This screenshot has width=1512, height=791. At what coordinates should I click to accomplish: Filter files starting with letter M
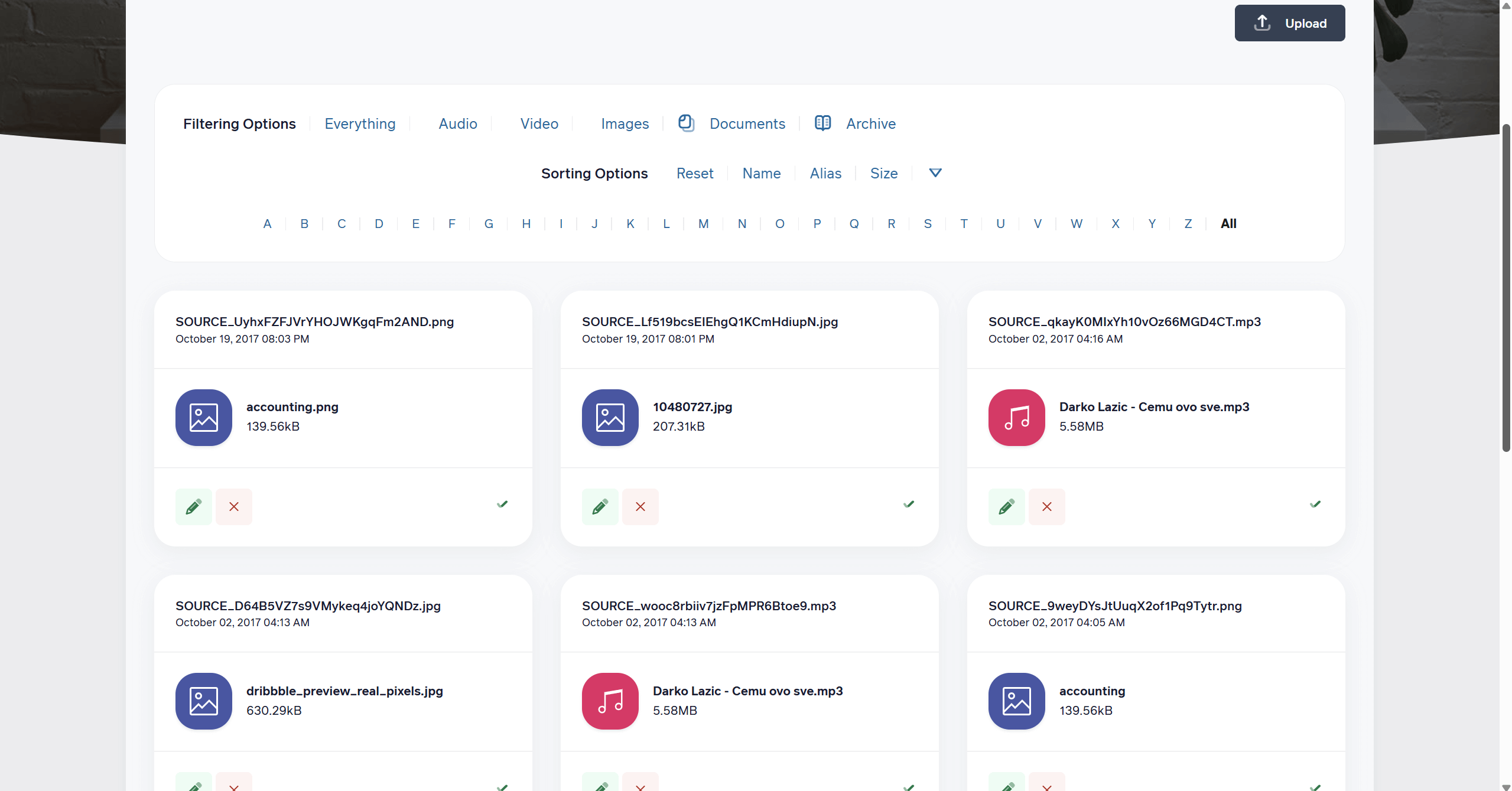point(703,223)
